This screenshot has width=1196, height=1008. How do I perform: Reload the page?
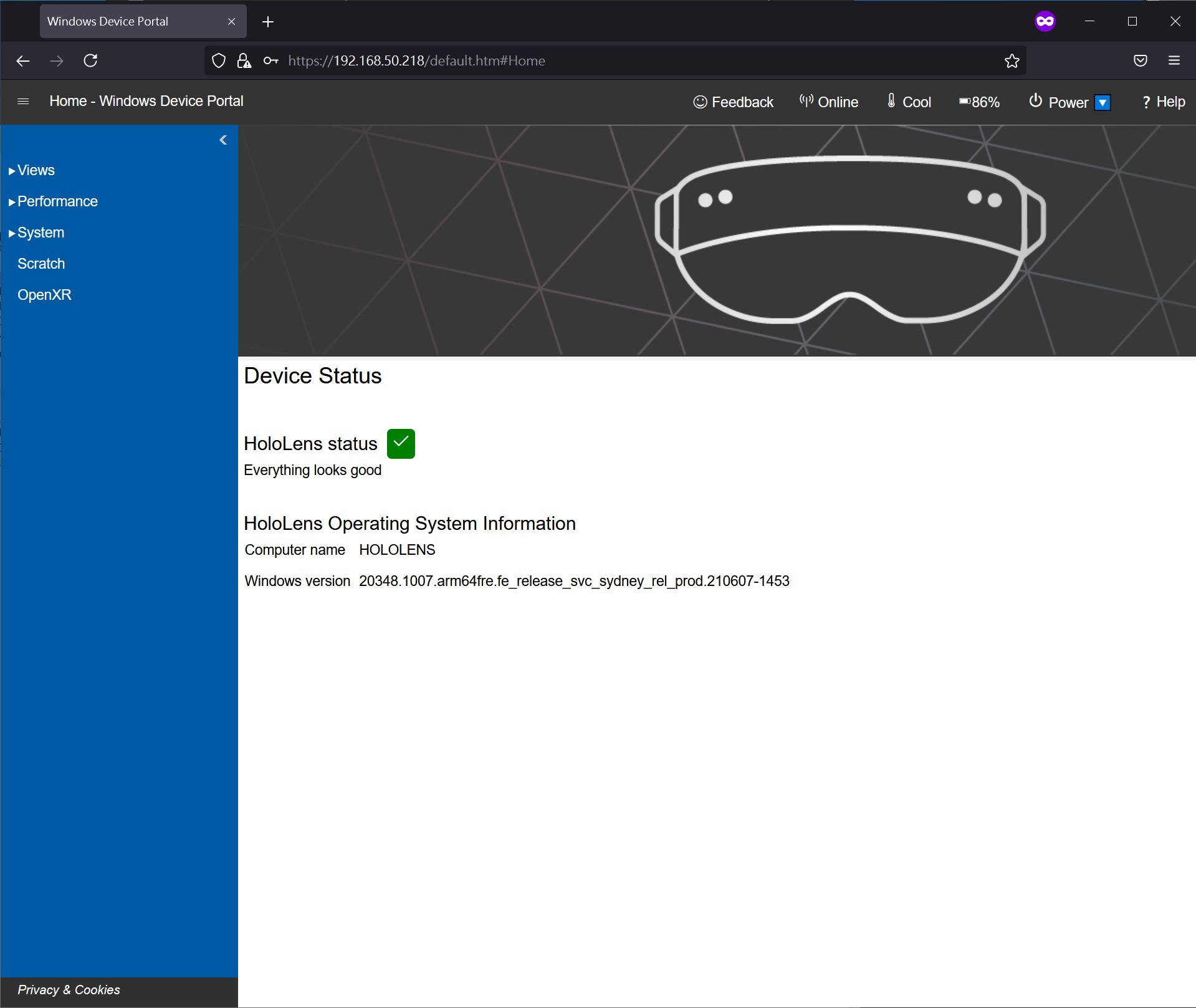pos(90,60)
